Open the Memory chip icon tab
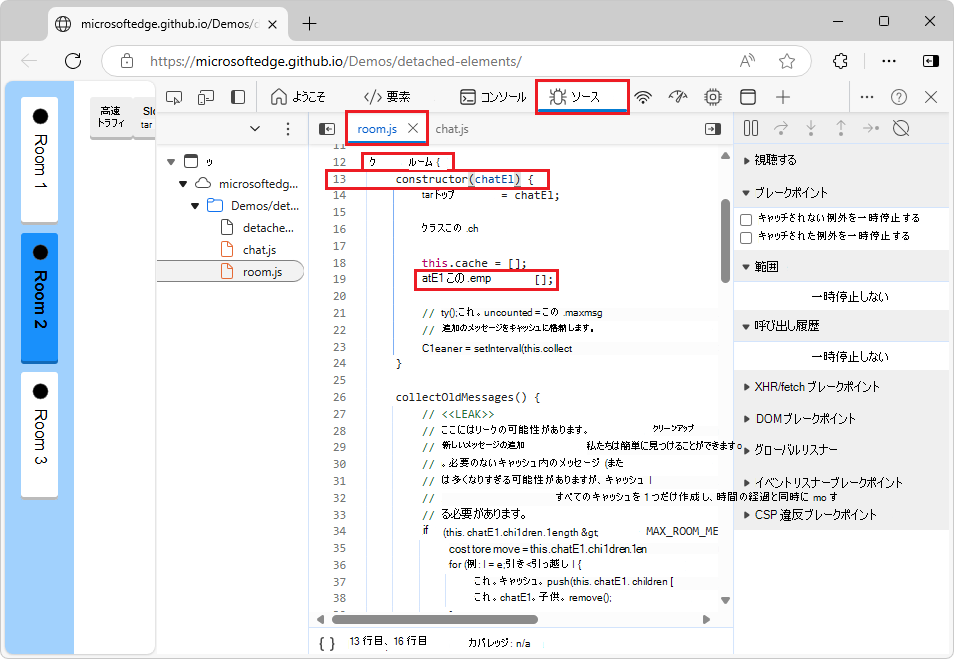The width and height of the screenshot is (954, 659). tap(712, 97)
